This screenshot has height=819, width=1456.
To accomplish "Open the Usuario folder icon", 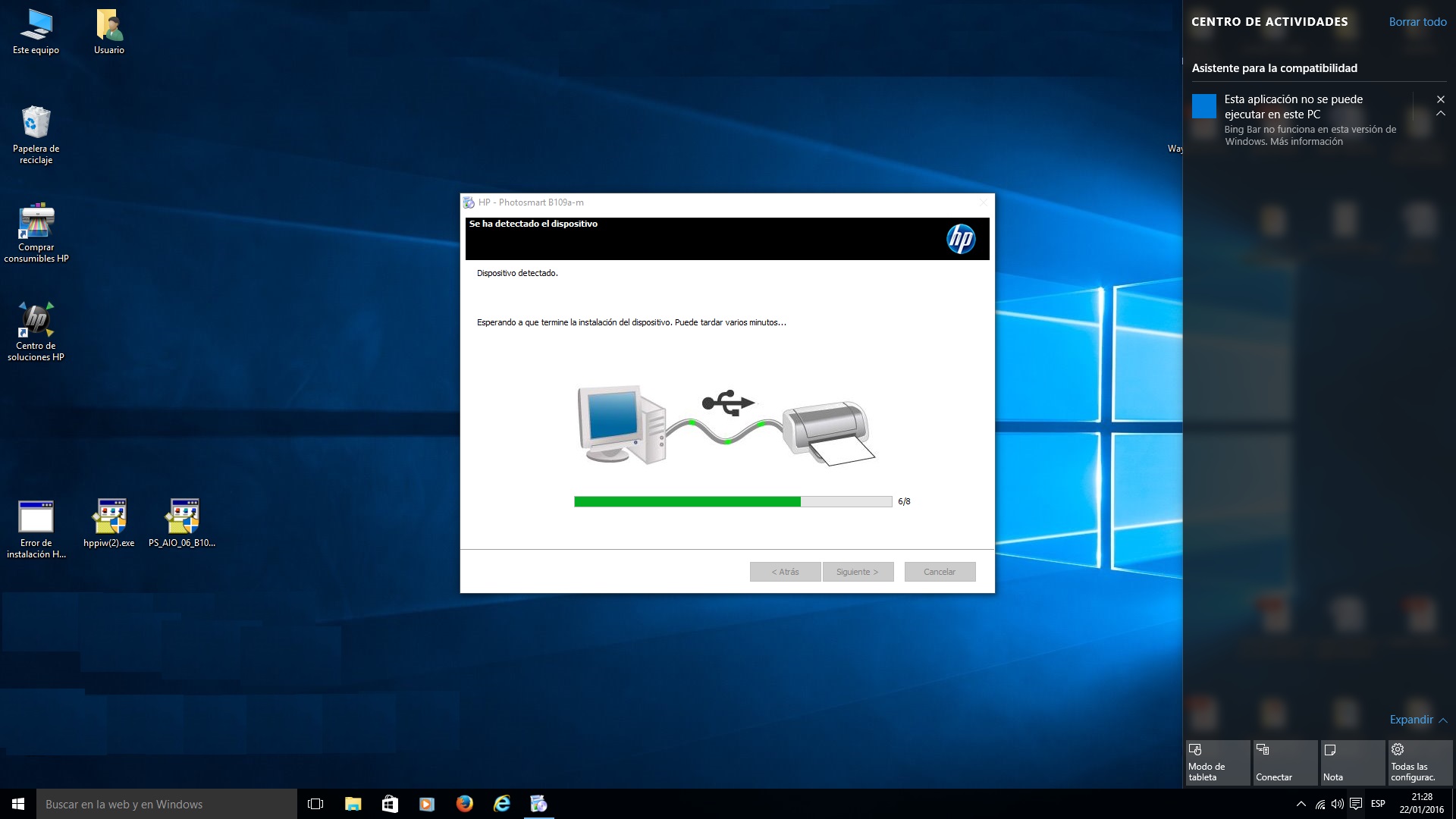I will 109,32.
